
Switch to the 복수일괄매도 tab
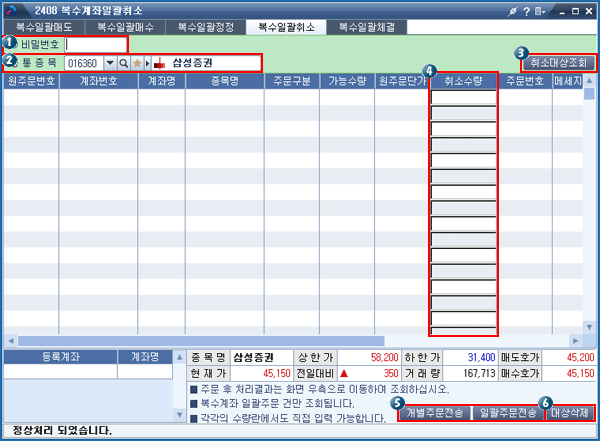tap(44, 28)
